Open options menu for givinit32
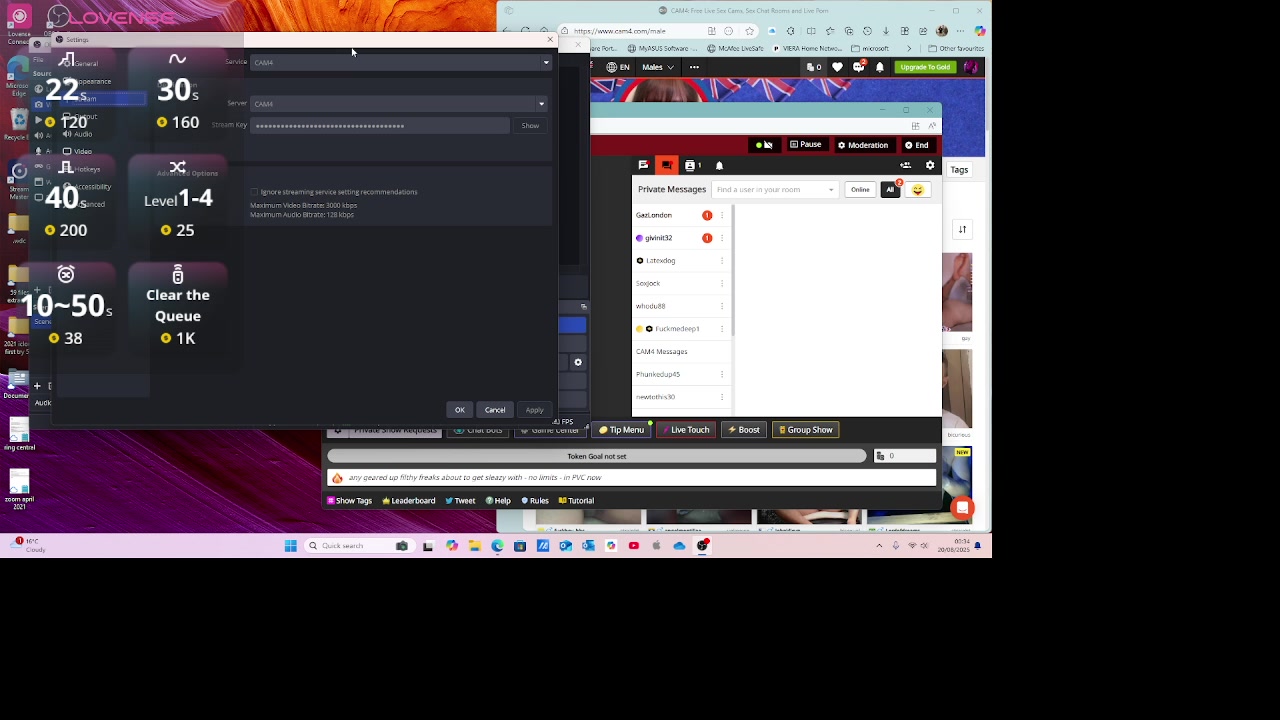The height and width of the screenshot is (720, 1280). 722,238
